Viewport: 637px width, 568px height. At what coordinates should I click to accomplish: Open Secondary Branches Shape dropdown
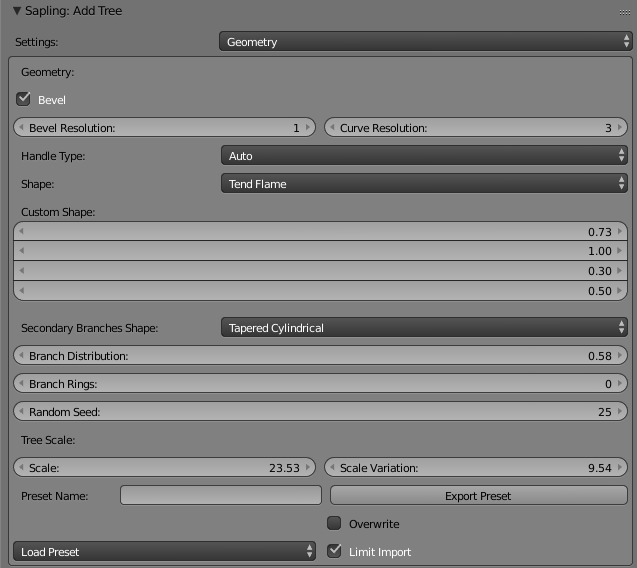coord(425,327)
